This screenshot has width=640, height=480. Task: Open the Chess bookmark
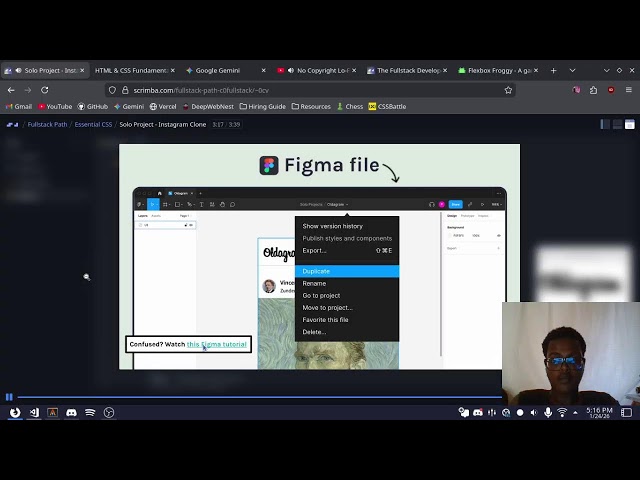pos(350,107)
